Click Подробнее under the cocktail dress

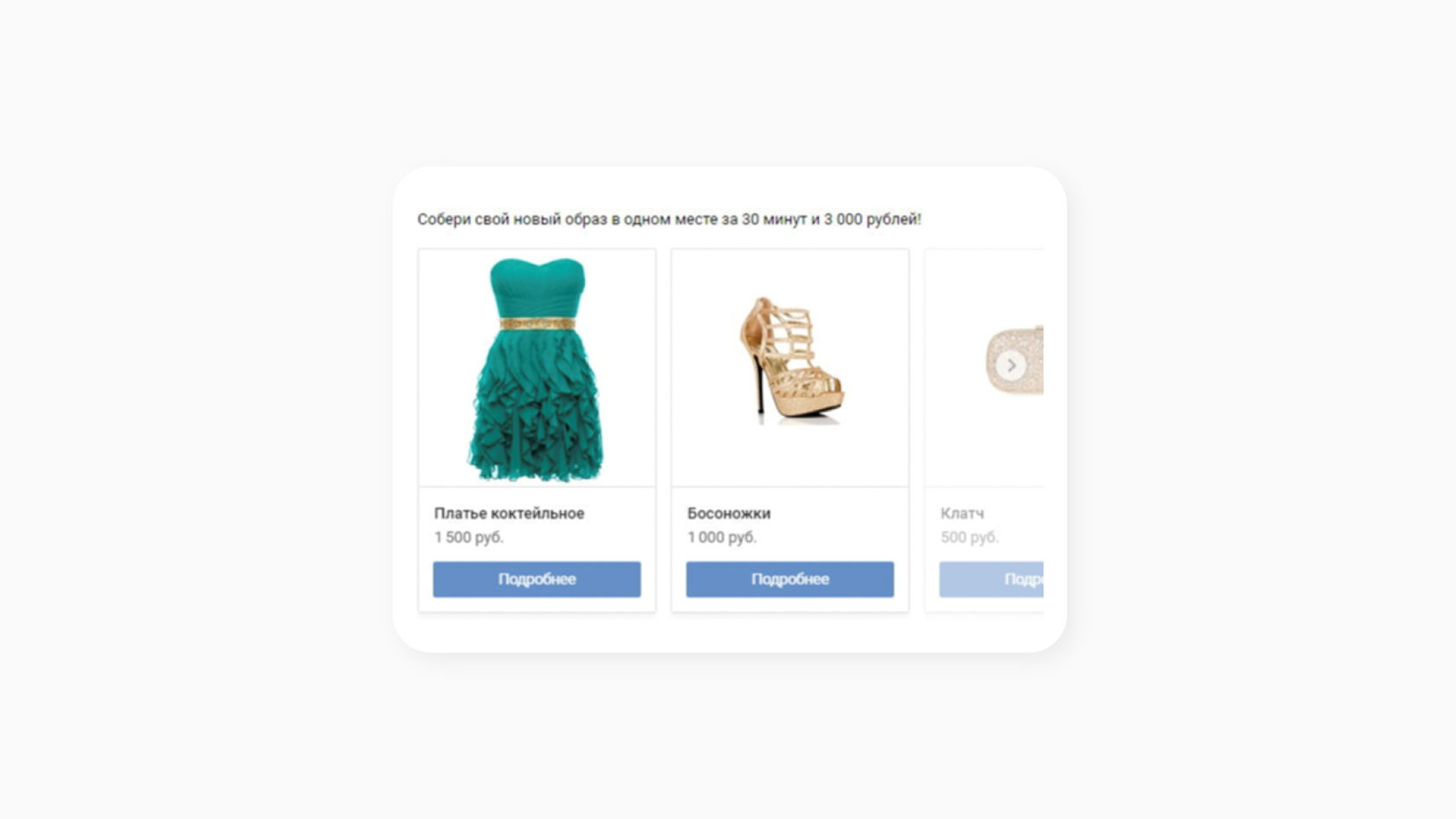[x=537, y=579]
